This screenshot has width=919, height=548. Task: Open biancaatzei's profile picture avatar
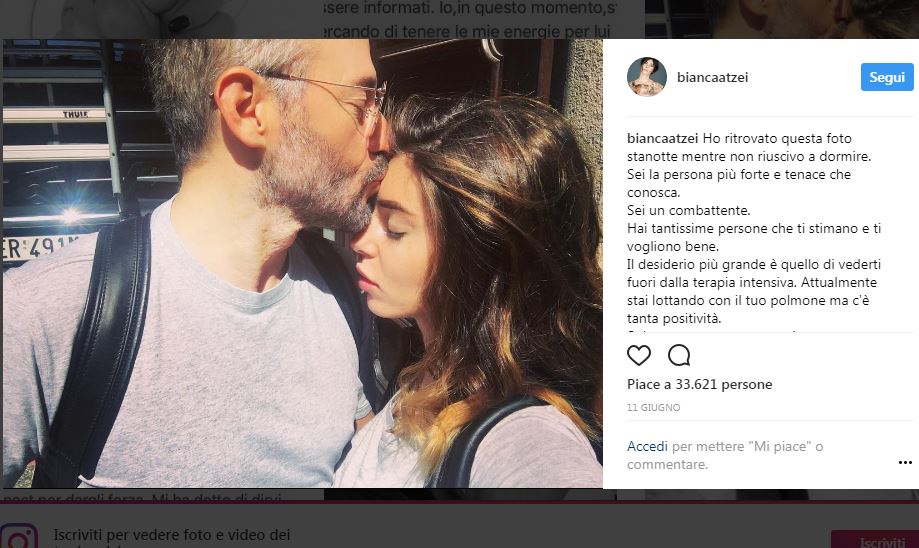646,77
